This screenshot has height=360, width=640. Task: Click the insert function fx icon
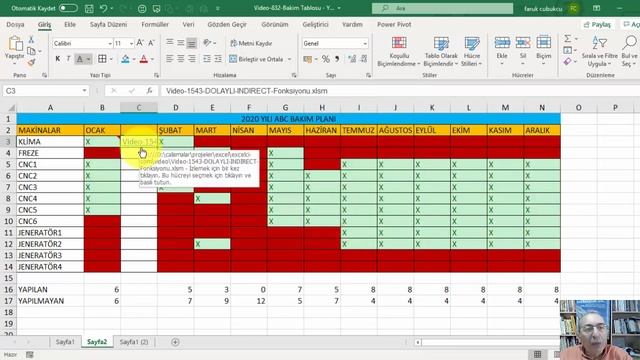[149, 91]
